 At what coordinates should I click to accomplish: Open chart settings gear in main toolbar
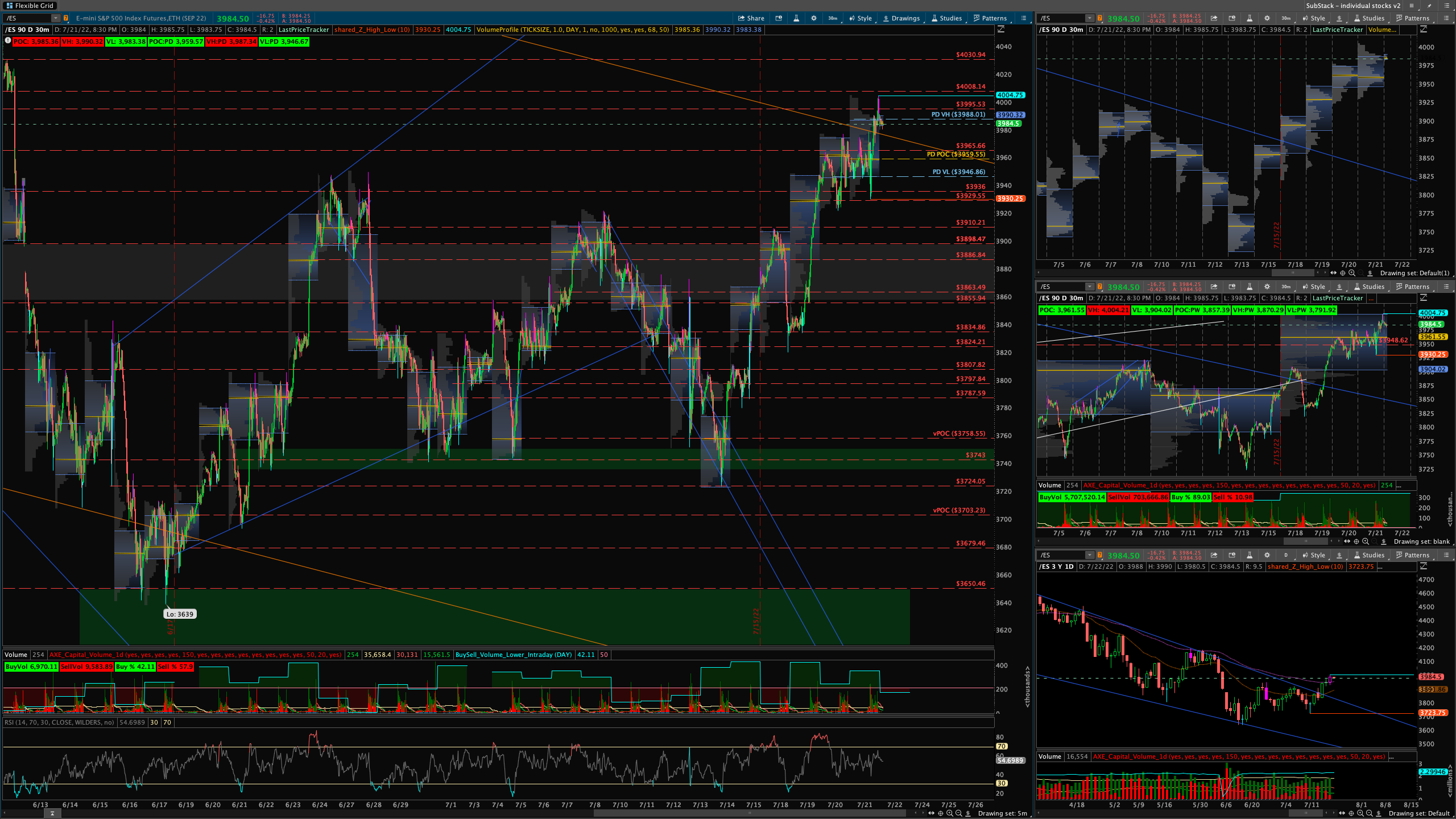point(814,18)
